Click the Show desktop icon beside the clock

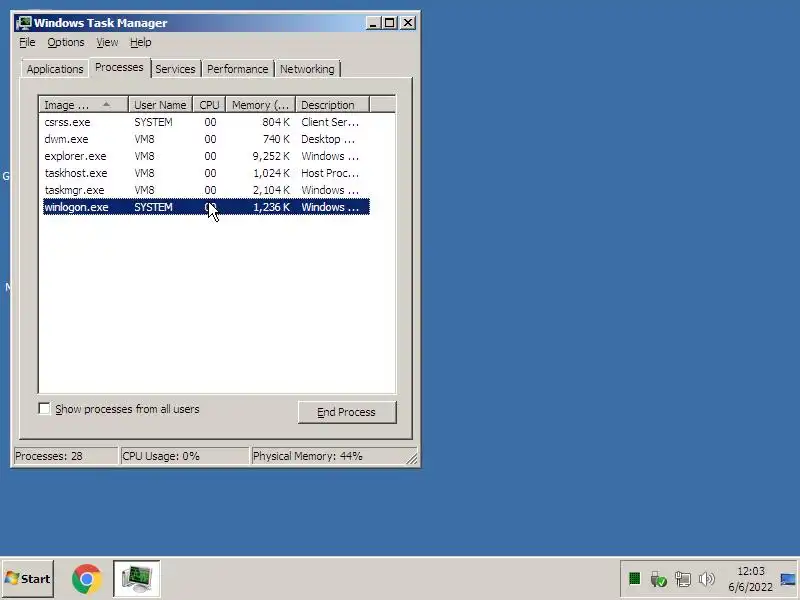[788, 579]
